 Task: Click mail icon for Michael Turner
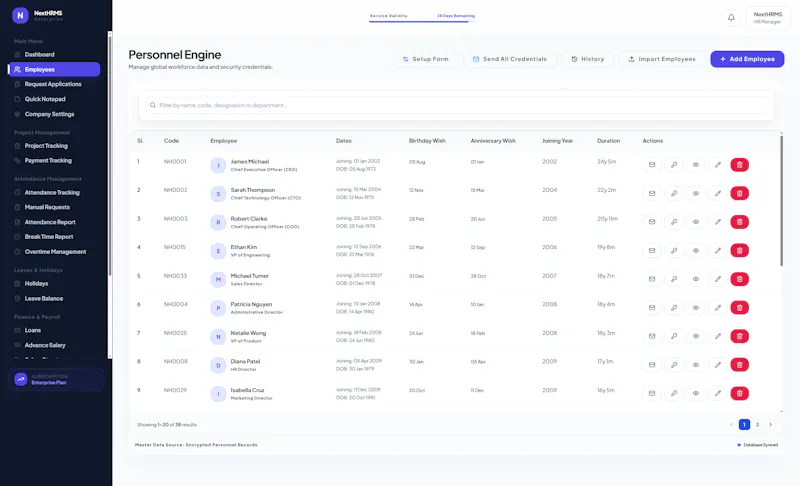tap(652, 279)
